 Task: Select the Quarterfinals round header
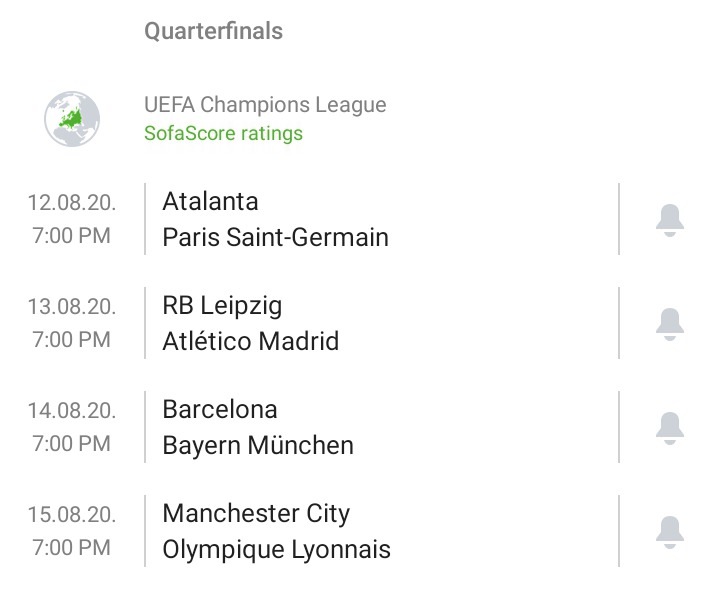(x=213, y=31)
